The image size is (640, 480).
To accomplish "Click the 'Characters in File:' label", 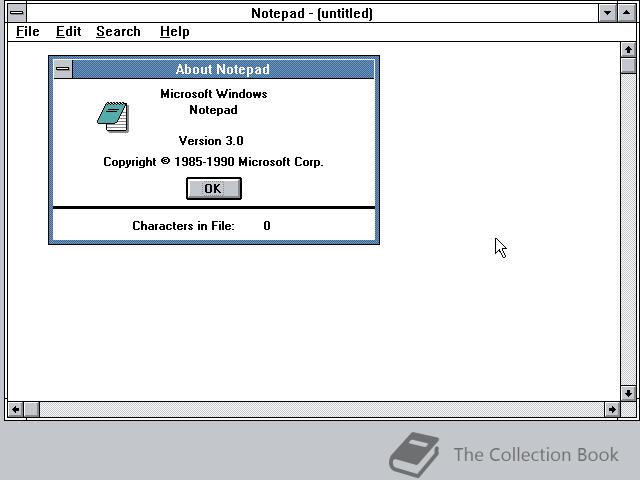I will (x=183, y=226).
